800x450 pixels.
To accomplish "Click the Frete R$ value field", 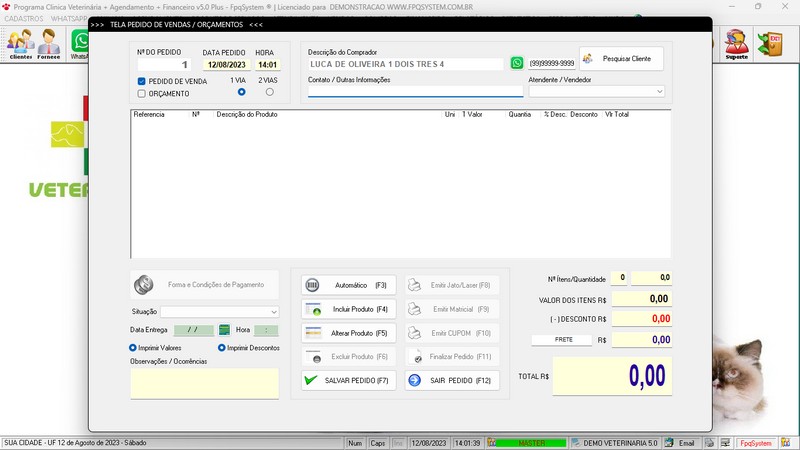I will (642, 340).
